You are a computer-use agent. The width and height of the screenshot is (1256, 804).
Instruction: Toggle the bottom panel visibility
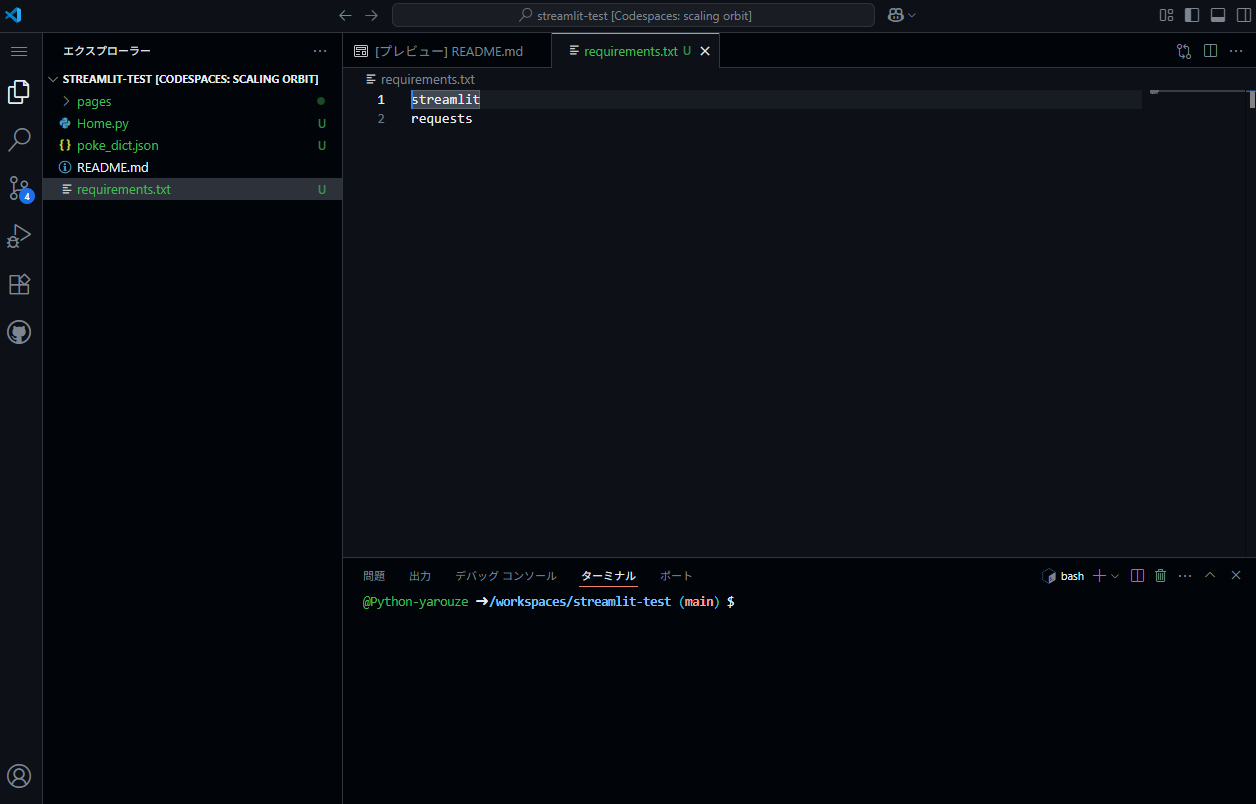pos(1218,15)
